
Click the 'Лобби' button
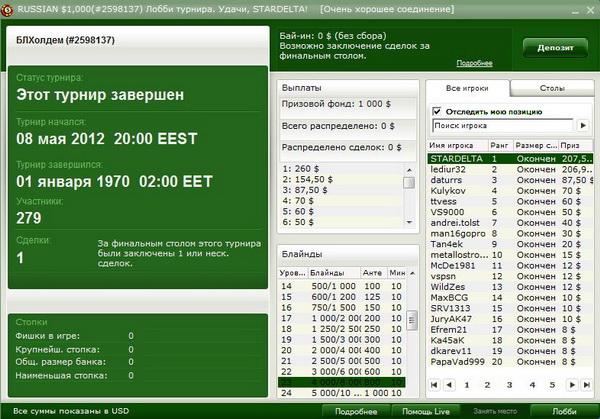point(564,411)
